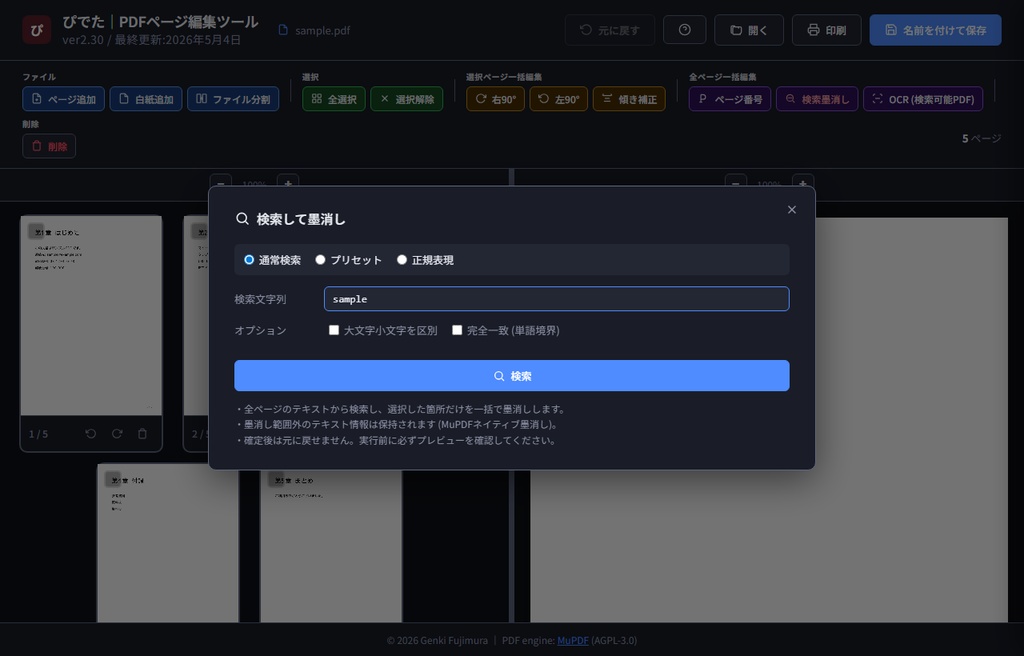Delete page 1 with trash icon
This screenshot has height=656, width=1024.
coord(142,434)
